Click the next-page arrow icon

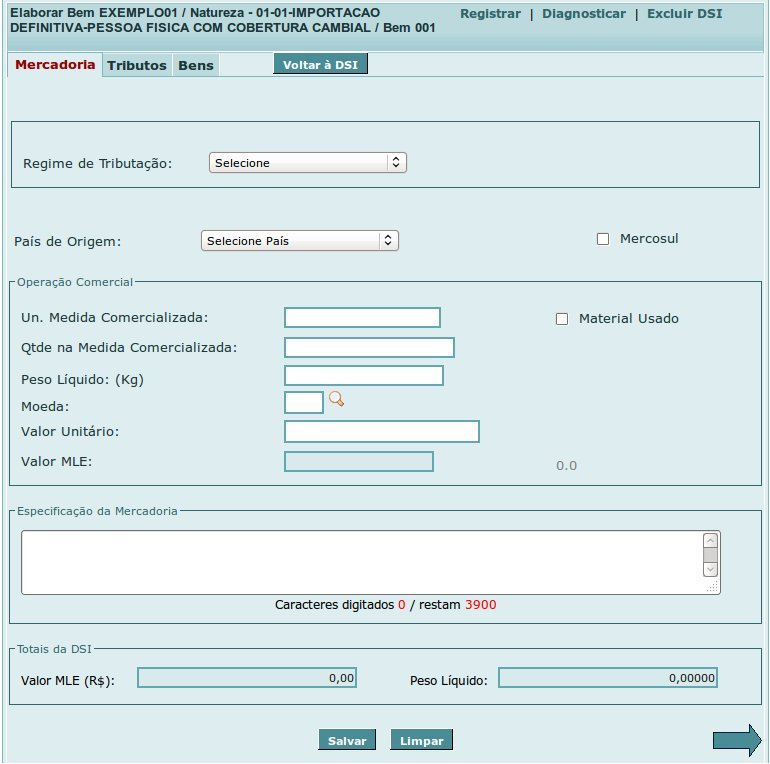[736, 740]
